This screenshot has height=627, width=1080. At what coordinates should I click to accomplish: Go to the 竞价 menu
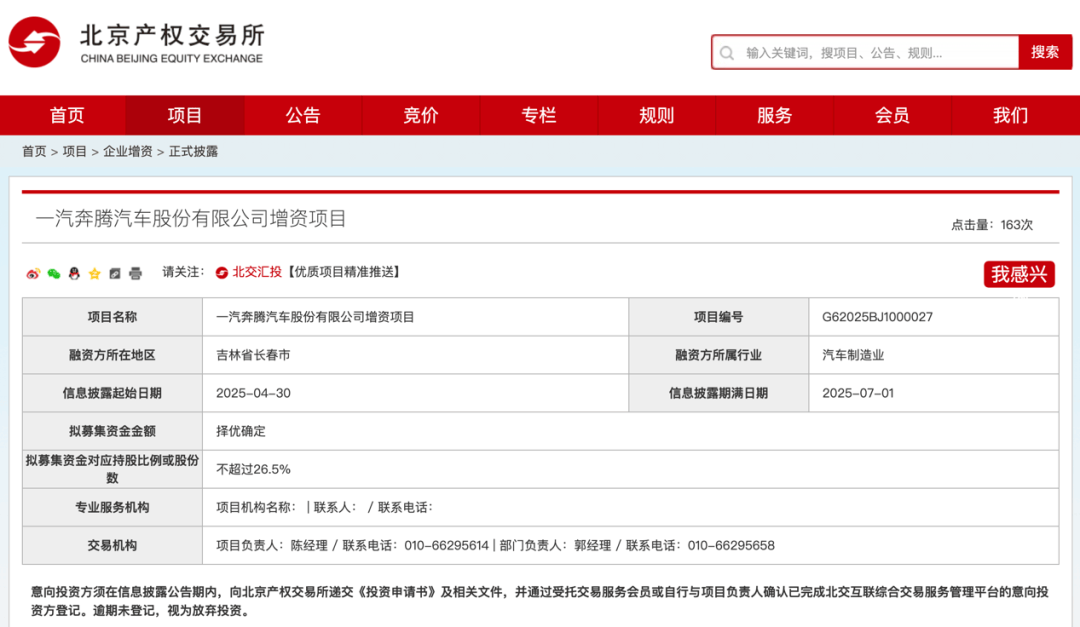tap(421, 115)
